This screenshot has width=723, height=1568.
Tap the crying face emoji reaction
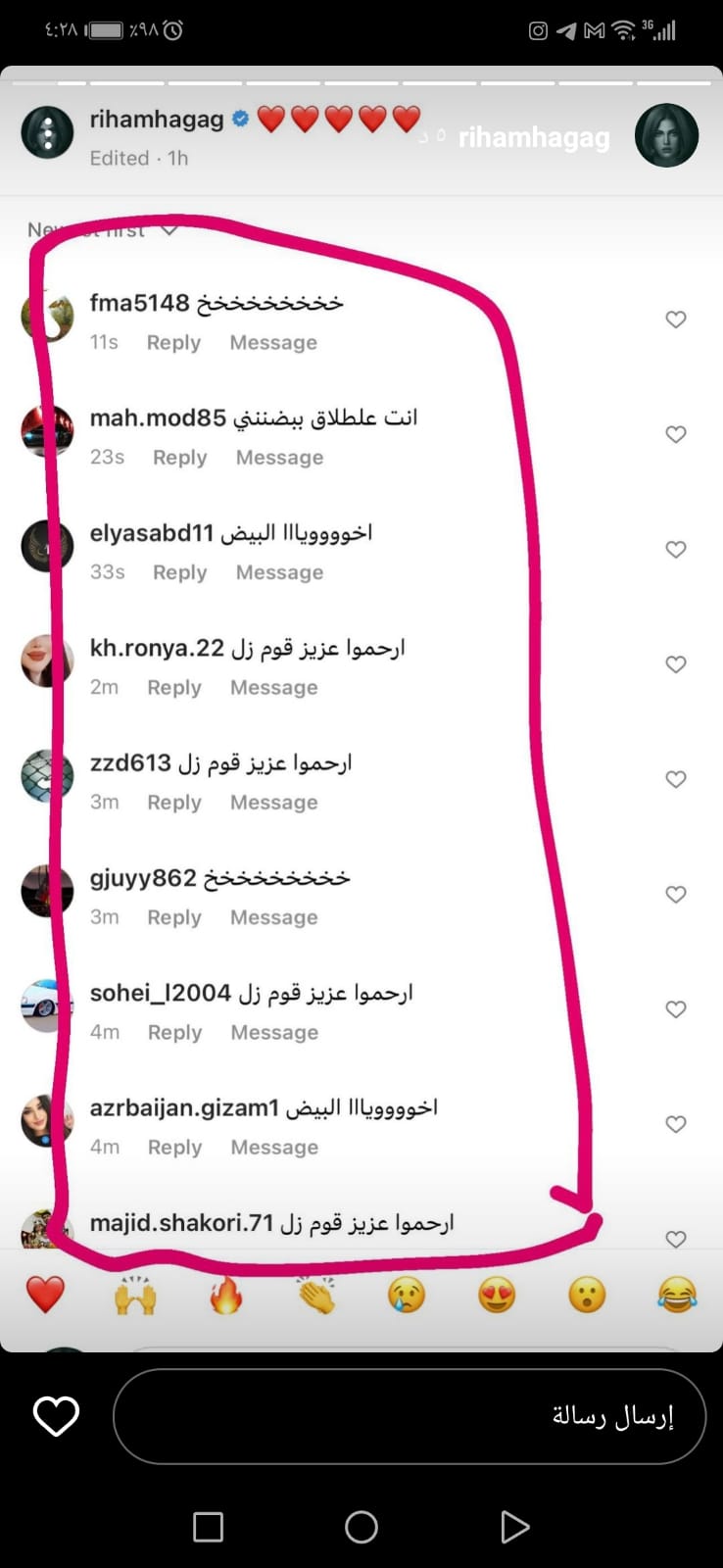[407, 1295]
